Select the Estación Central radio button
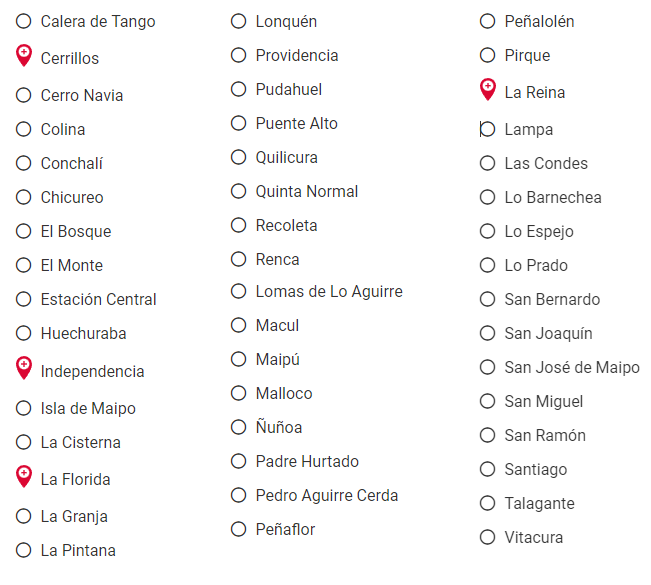 tap(24, 299)
